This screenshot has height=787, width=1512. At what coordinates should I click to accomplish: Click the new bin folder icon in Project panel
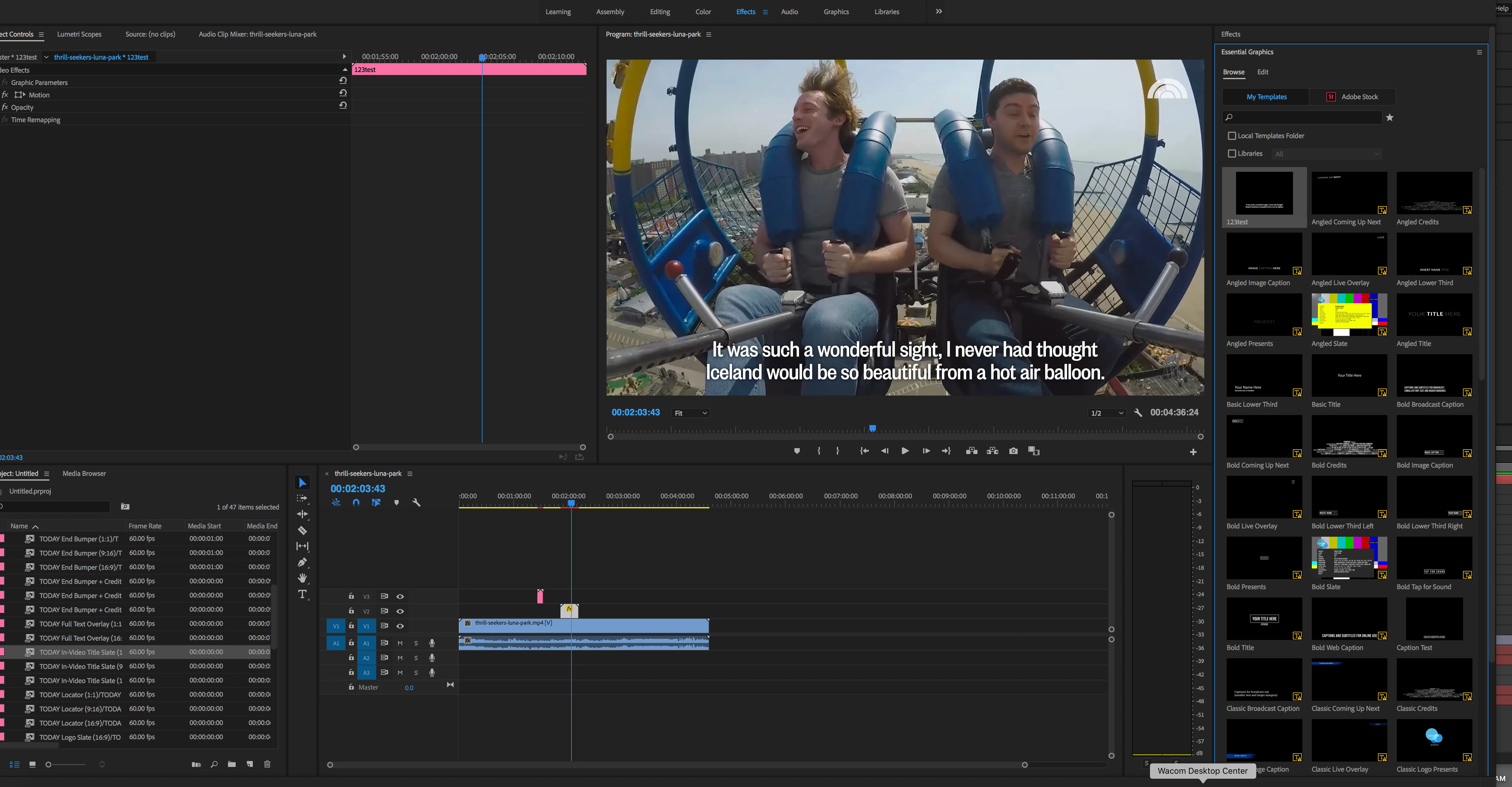232,764
